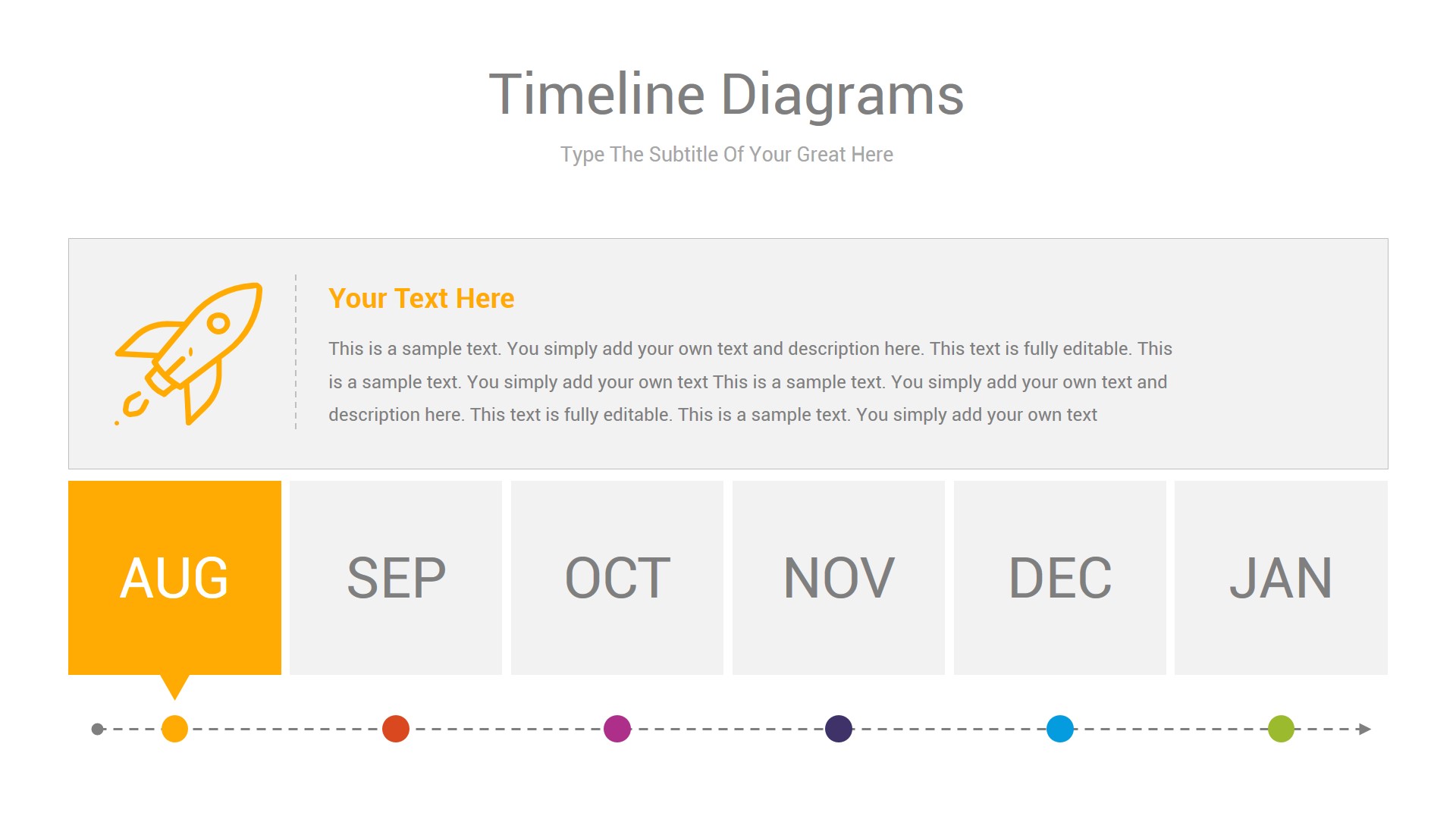Image resolution: width=1456 pixels, height=819 pixels.
Task: Open the OCT month tile
Action: [617, 577]
